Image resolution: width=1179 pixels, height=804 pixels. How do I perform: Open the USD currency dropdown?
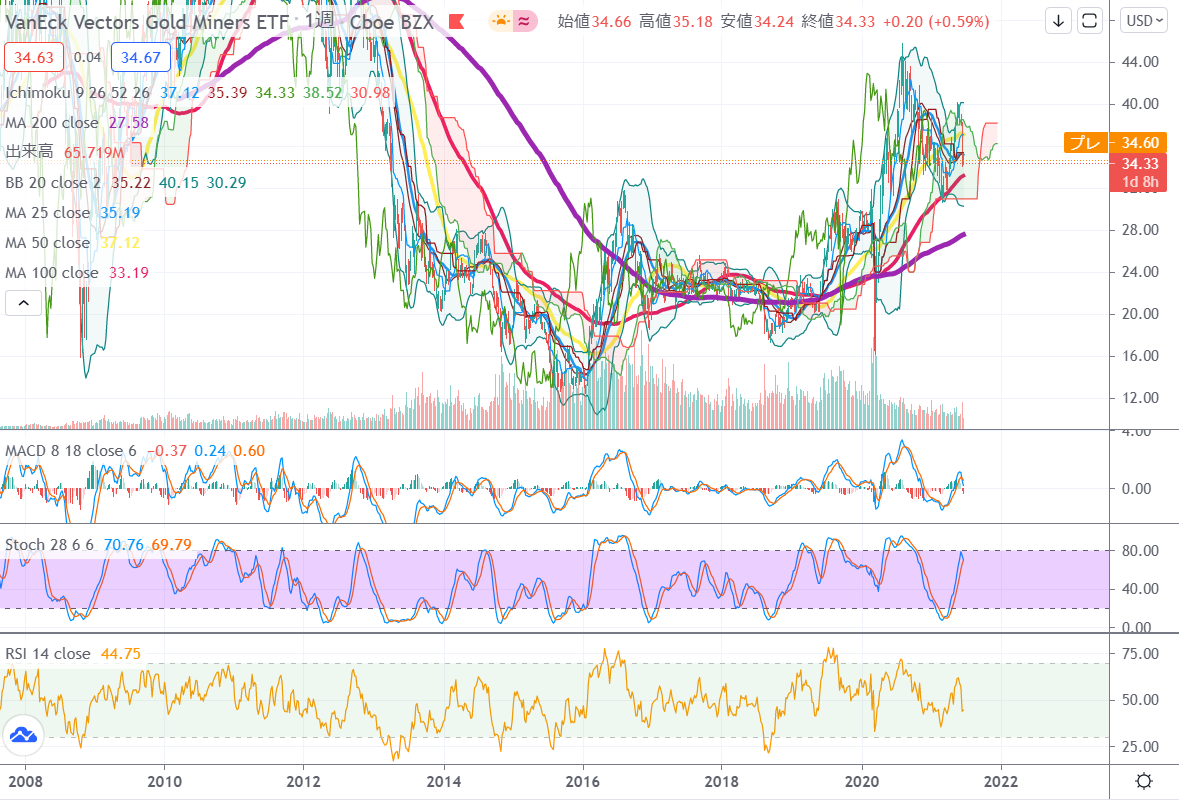(1143, 21)
